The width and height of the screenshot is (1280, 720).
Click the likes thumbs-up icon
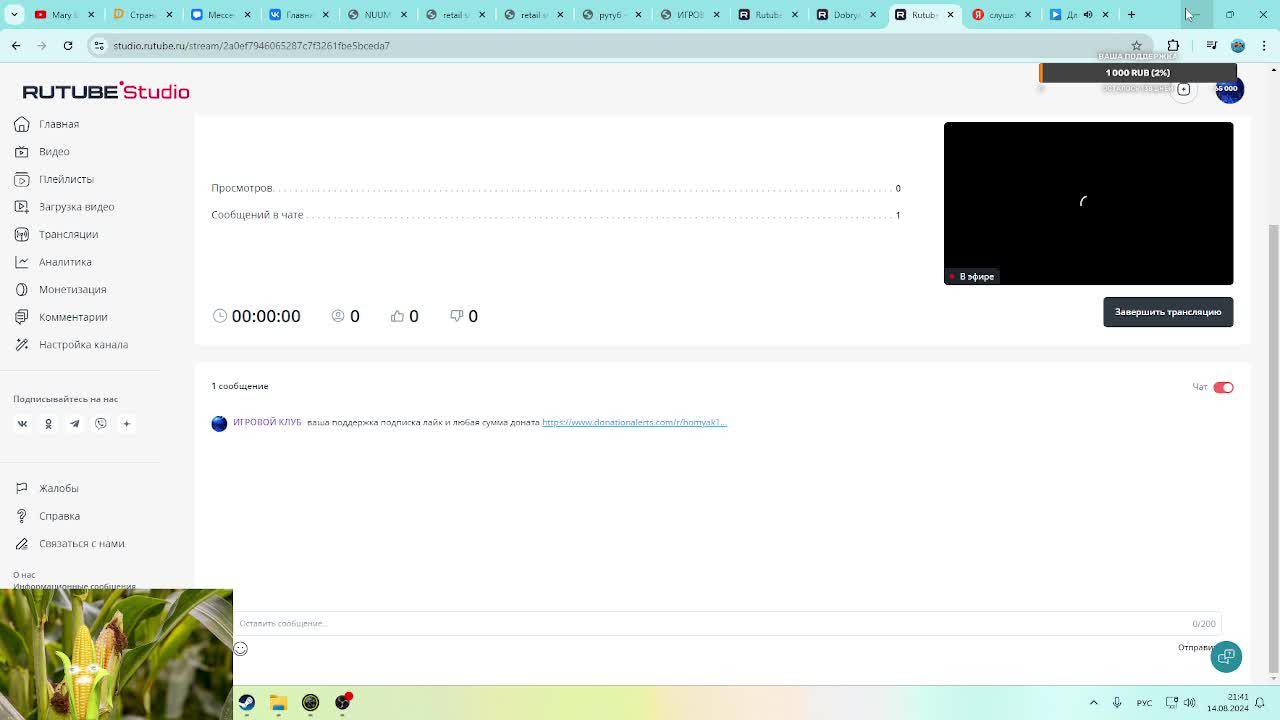(x=397, y=316)
